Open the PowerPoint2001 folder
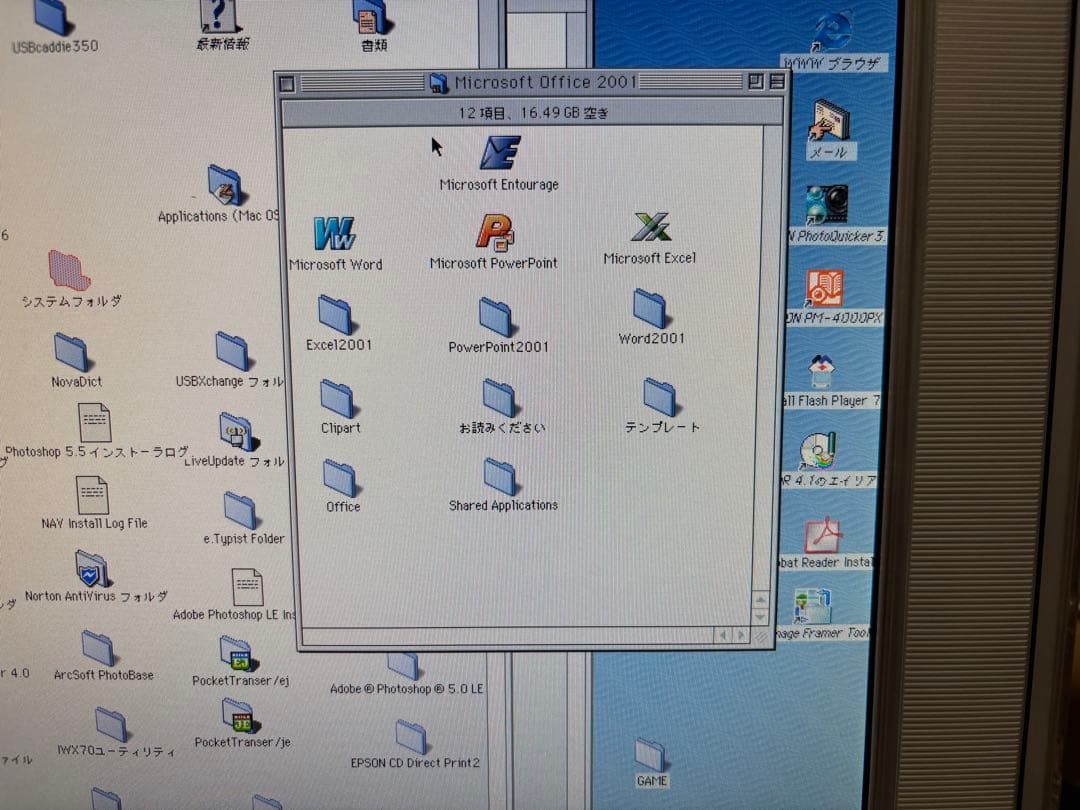The height and width of the screenshot is (810, 1080). 497,317
